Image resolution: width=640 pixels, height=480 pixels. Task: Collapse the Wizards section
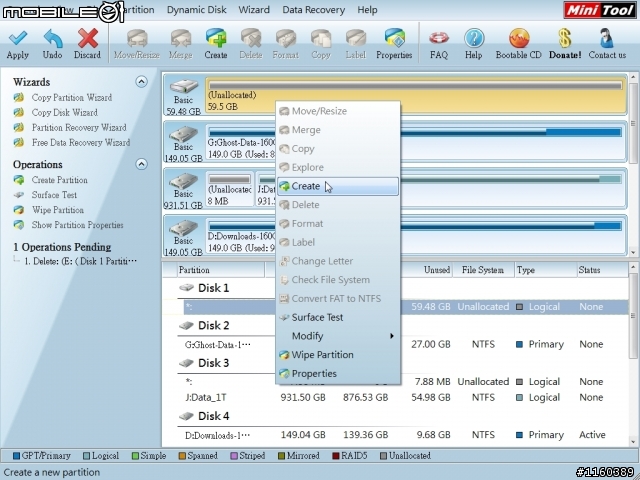(141, 82)
